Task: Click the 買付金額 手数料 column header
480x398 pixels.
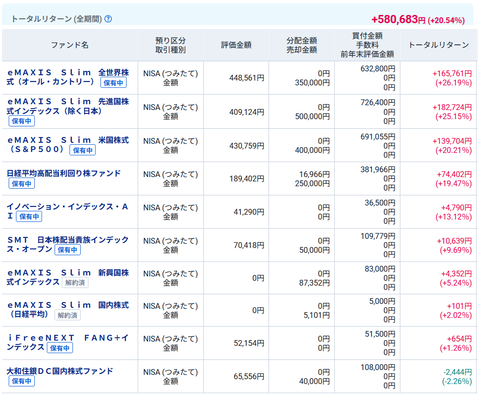Action: [x=367, y=45]
